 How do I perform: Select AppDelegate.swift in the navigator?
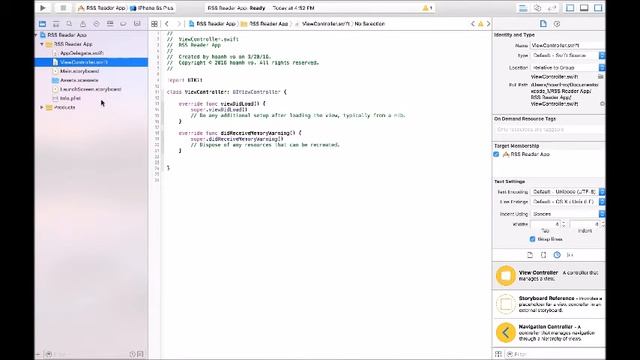(82, 53)
